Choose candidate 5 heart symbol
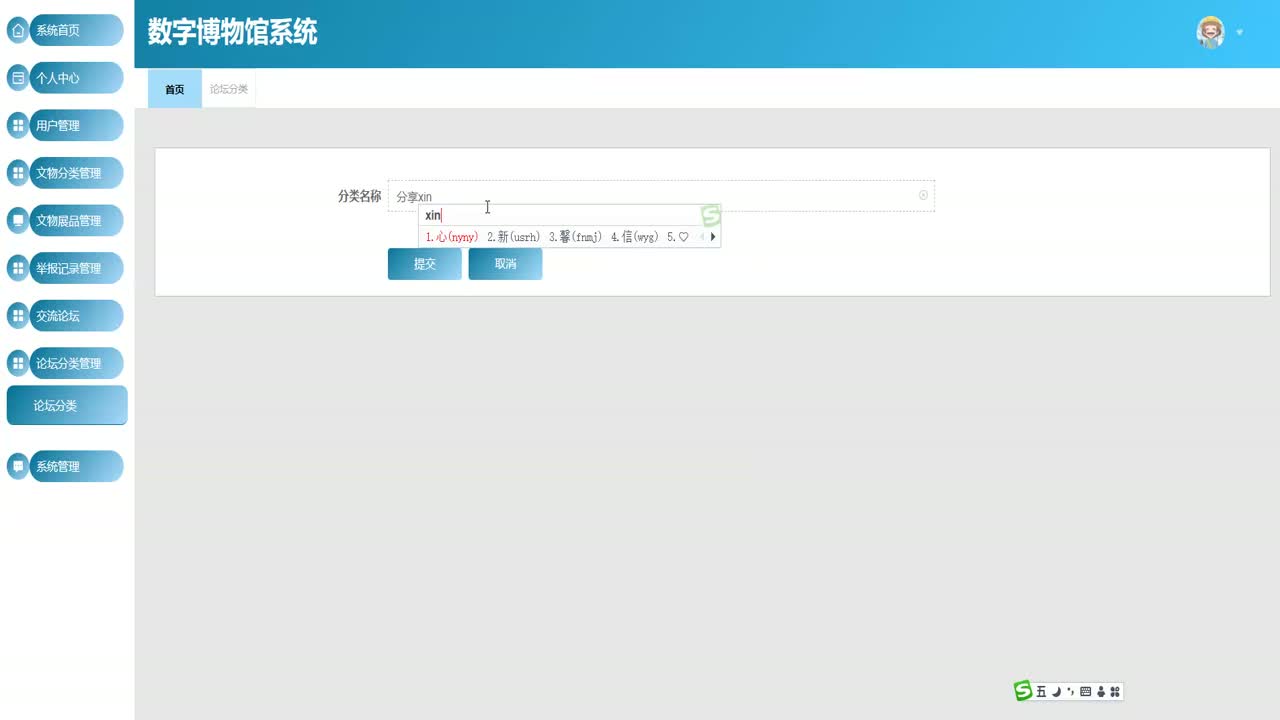The width and height of the screenshot is (1280, 720). (x=678, y=237)
